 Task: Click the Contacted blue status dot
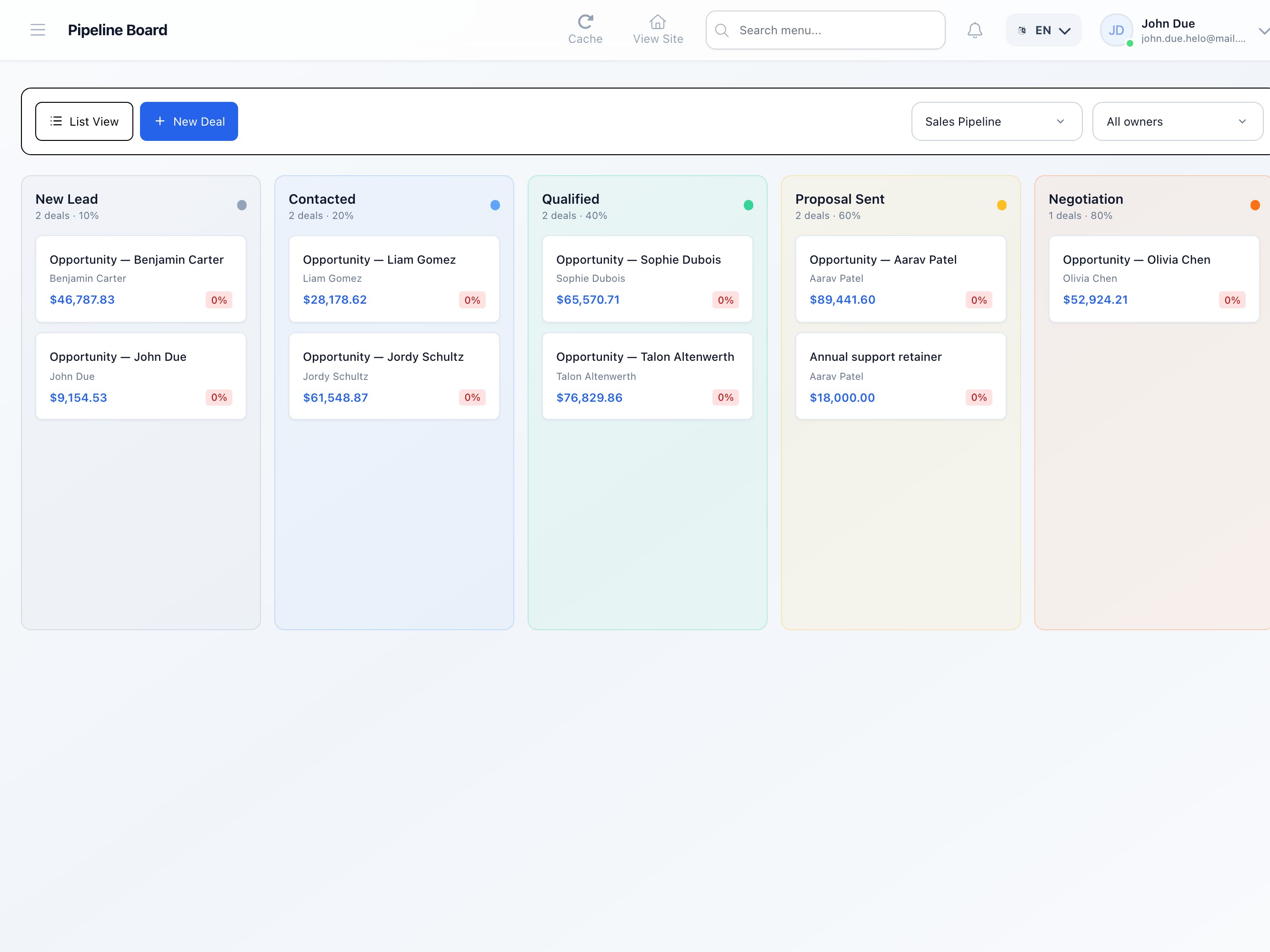[x=495, y=206]
